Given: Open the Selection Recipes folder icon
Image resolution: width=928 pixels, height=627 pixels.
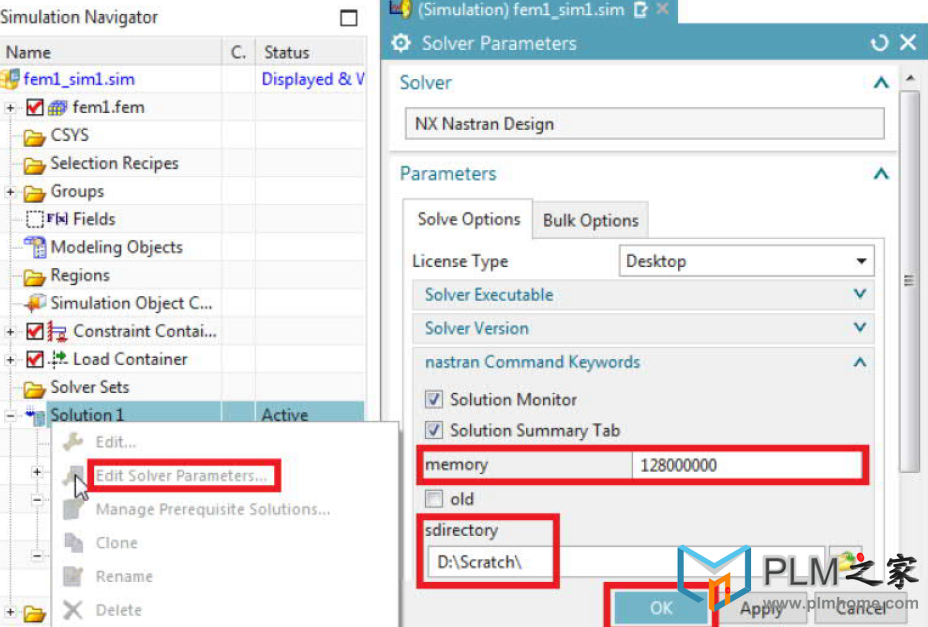Looking at the screenshot, I should tap(34, 165).
